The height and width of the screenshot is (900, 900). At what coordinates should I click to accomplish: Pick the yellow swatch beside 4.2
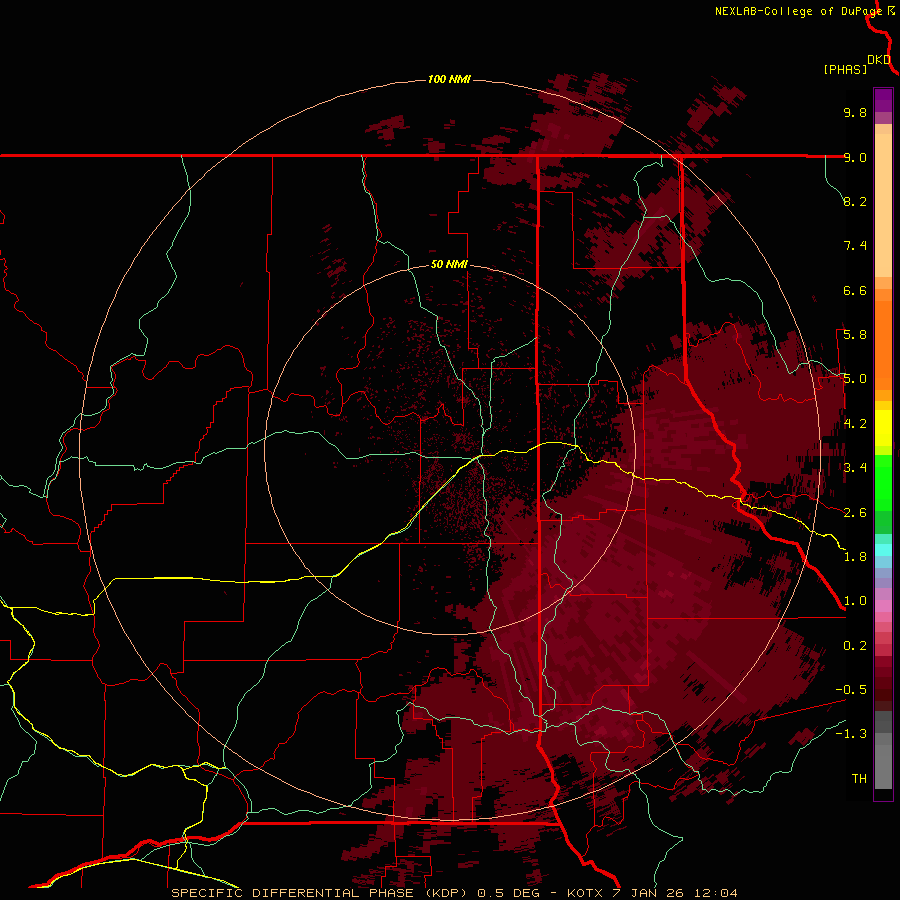click(x=883, y=428)
